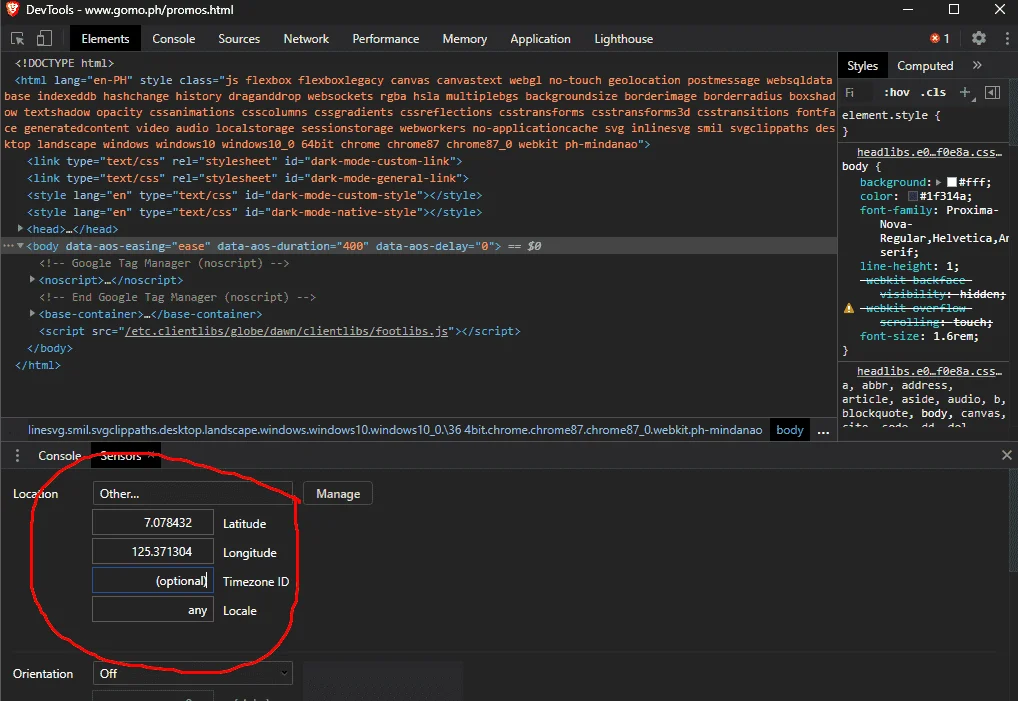Expand the noscript element node
Image resolution: width=1018 pixels, height=701 pixels.
[x=32, y=280]
